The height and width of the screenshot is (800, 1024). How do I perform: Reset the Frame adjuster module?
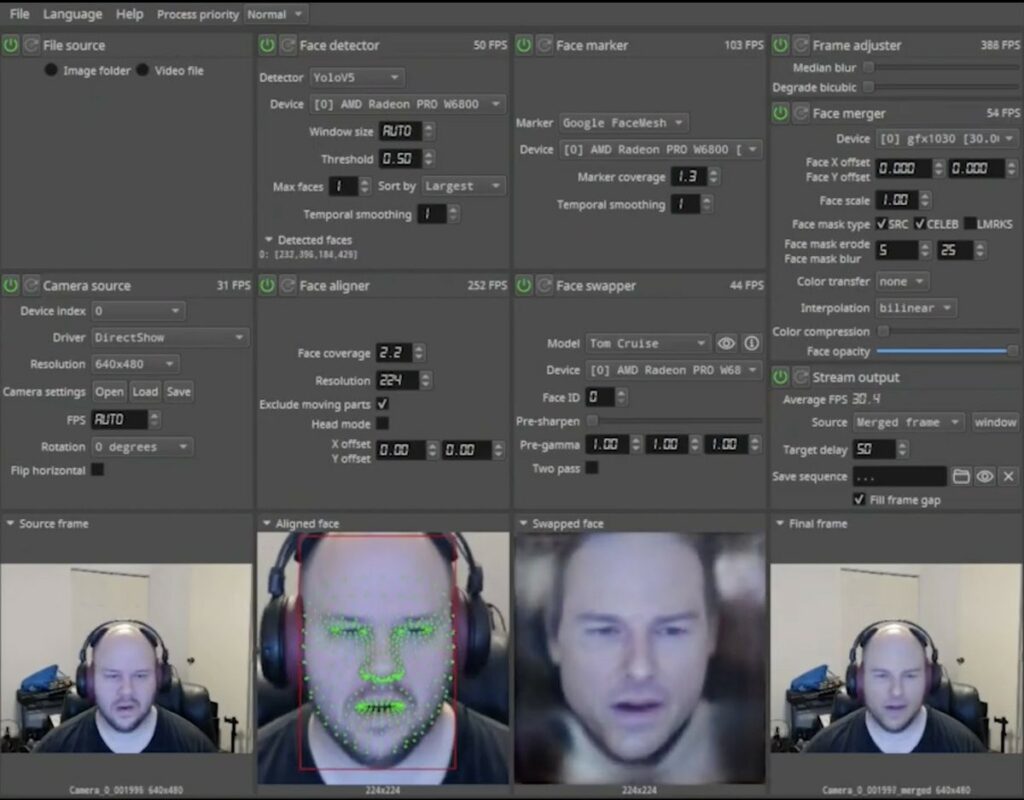tap(801, 45)
